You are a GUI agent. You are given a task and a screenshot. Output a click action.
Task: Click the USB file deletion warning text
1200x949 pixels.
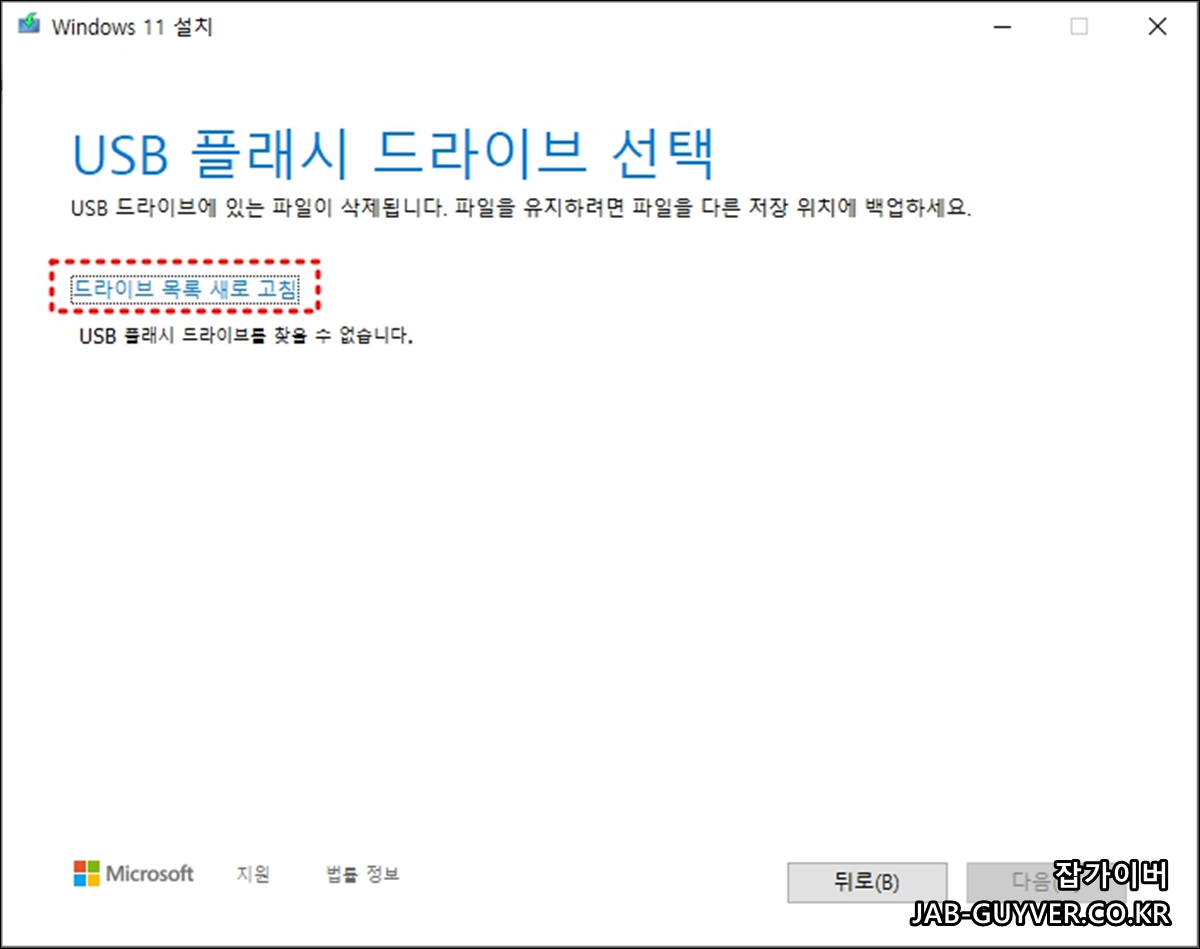tap(521, 210)
